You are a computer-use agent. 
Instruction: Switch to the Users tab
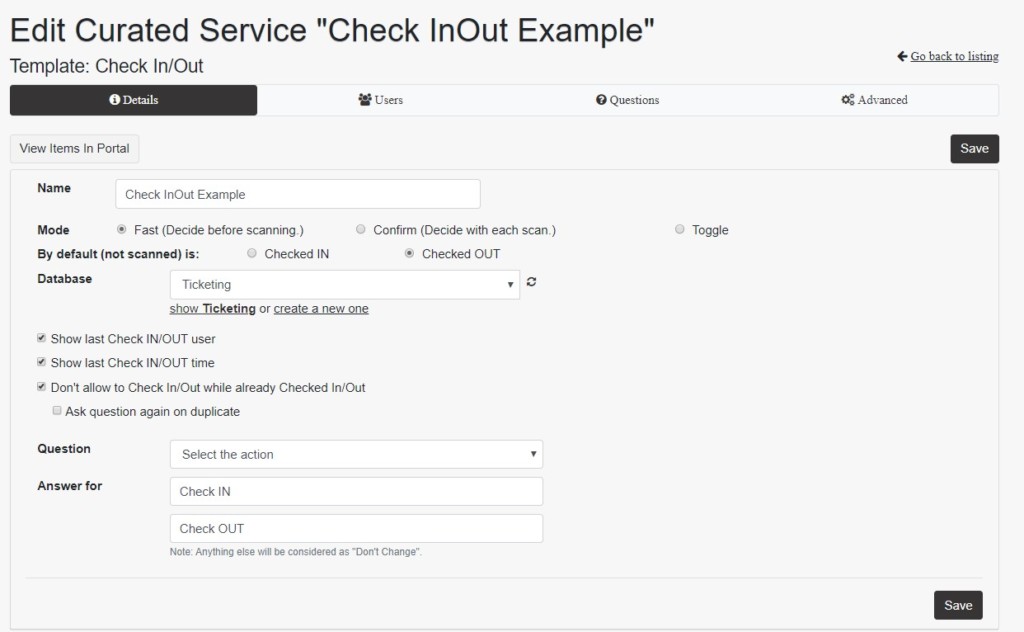pos(380,100)
